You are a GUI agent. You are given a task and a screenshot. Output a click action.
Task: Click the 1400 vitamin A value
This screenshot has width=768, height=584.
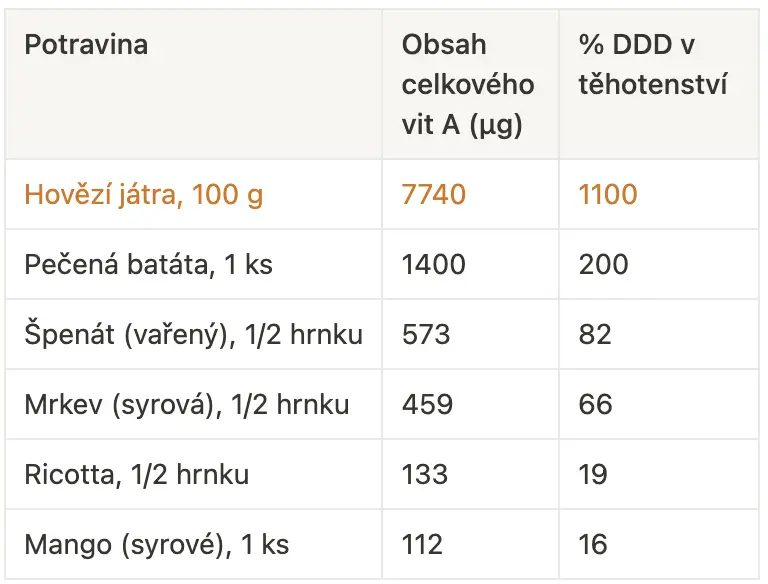pyautogui.click(x=433, y=265)
